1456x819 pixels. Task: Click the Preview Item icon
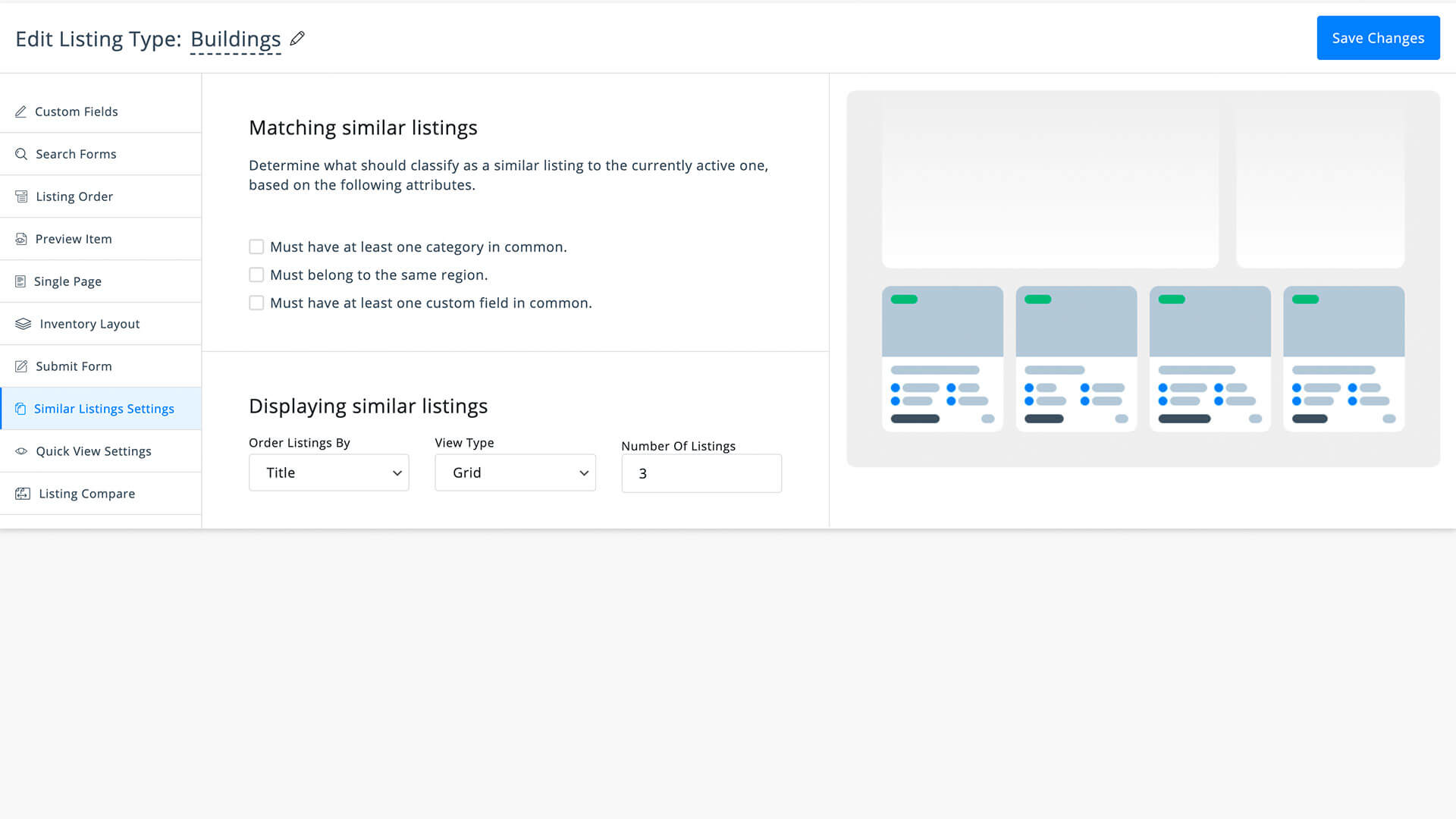pos(21,239)
